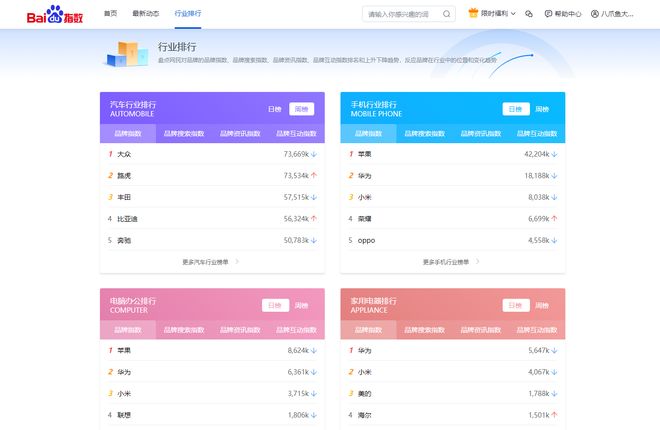Screen dimensions: 660x430
Task: Click the Baidu Index logo
Action: pyautogui.click(x=55, y=14)
